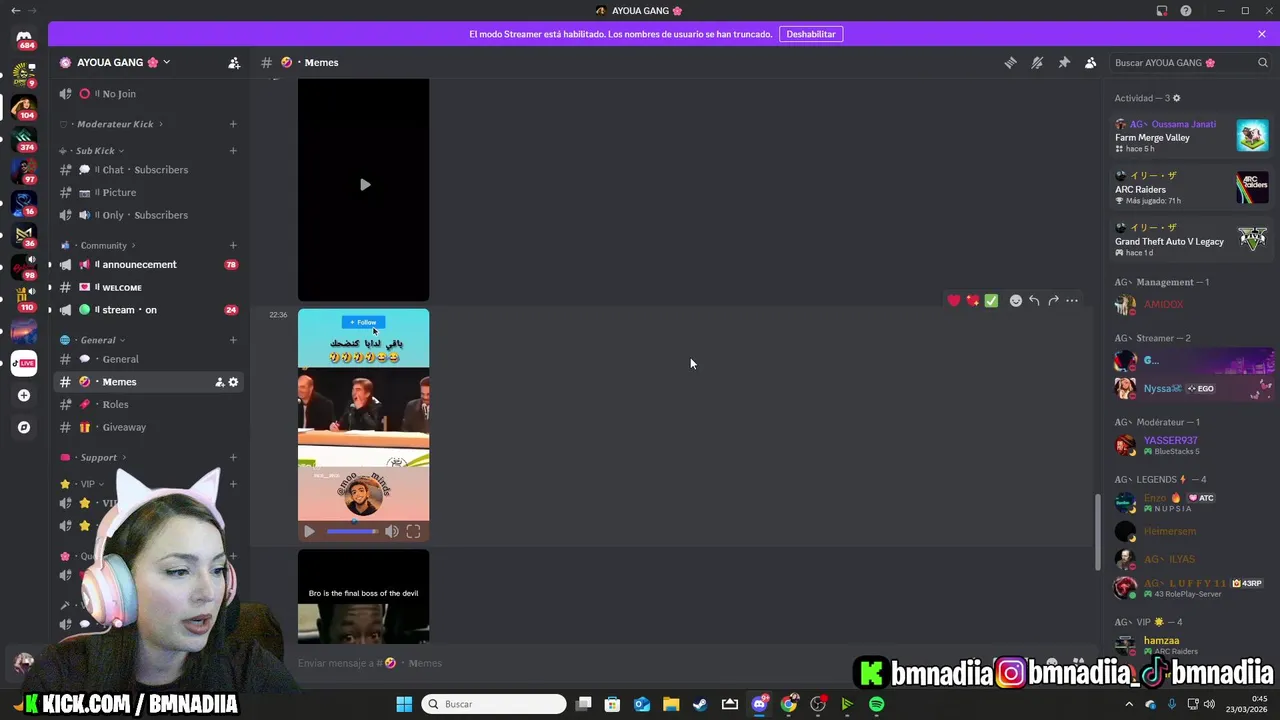The width and height of the screenshot is (1280, 720).
Task: Open the add reaction smiley picker
Action: (x=1016, y=301)
